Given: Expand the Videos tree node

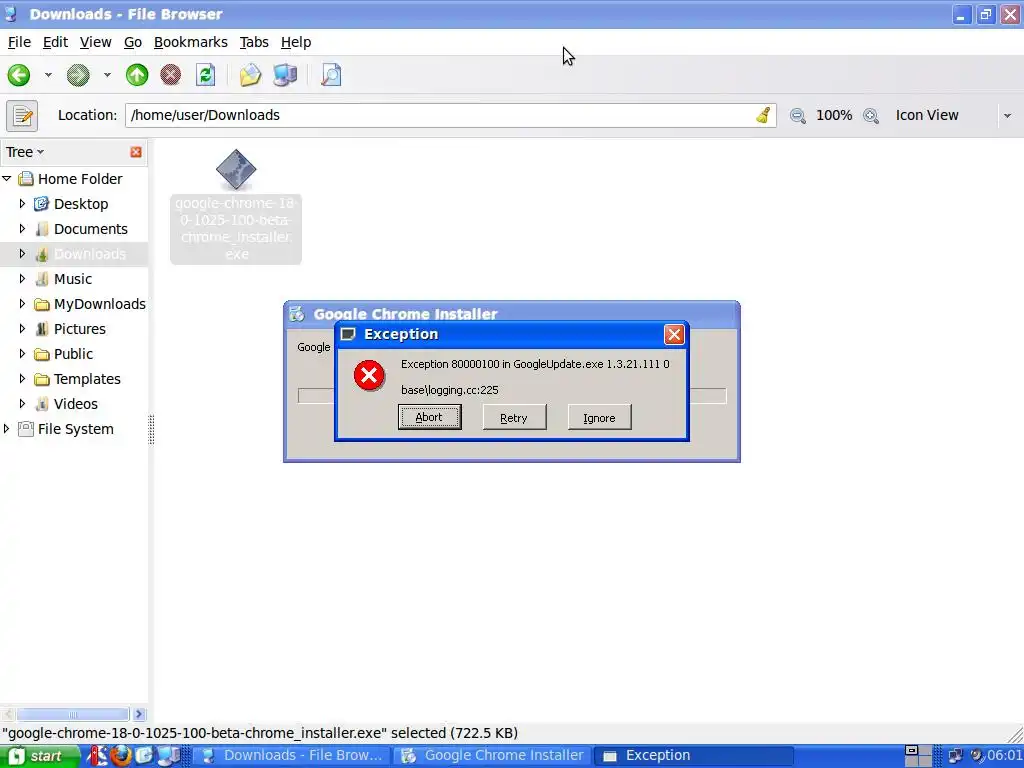Looking at the screenshot, I should point(22,404).
